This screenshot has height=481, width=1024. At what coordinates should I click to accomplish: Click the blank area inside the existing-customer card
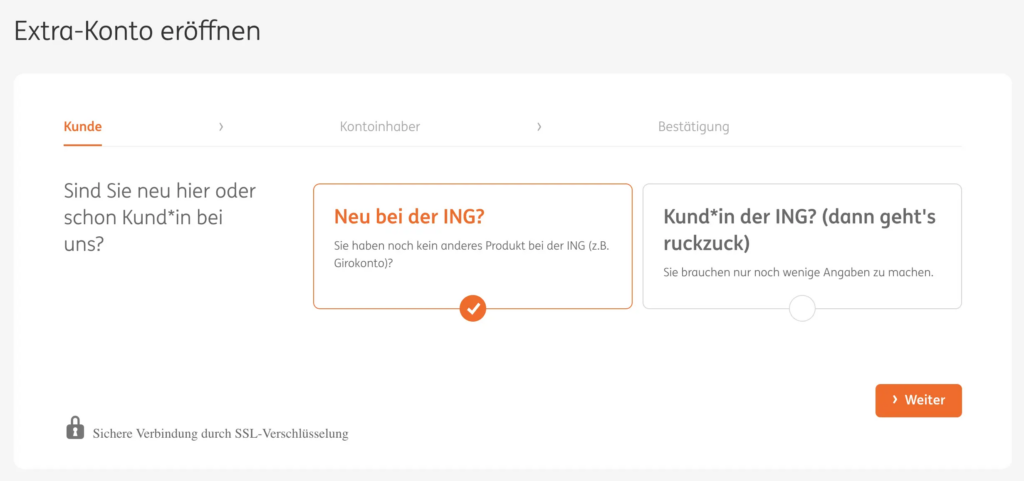point(900,292)
